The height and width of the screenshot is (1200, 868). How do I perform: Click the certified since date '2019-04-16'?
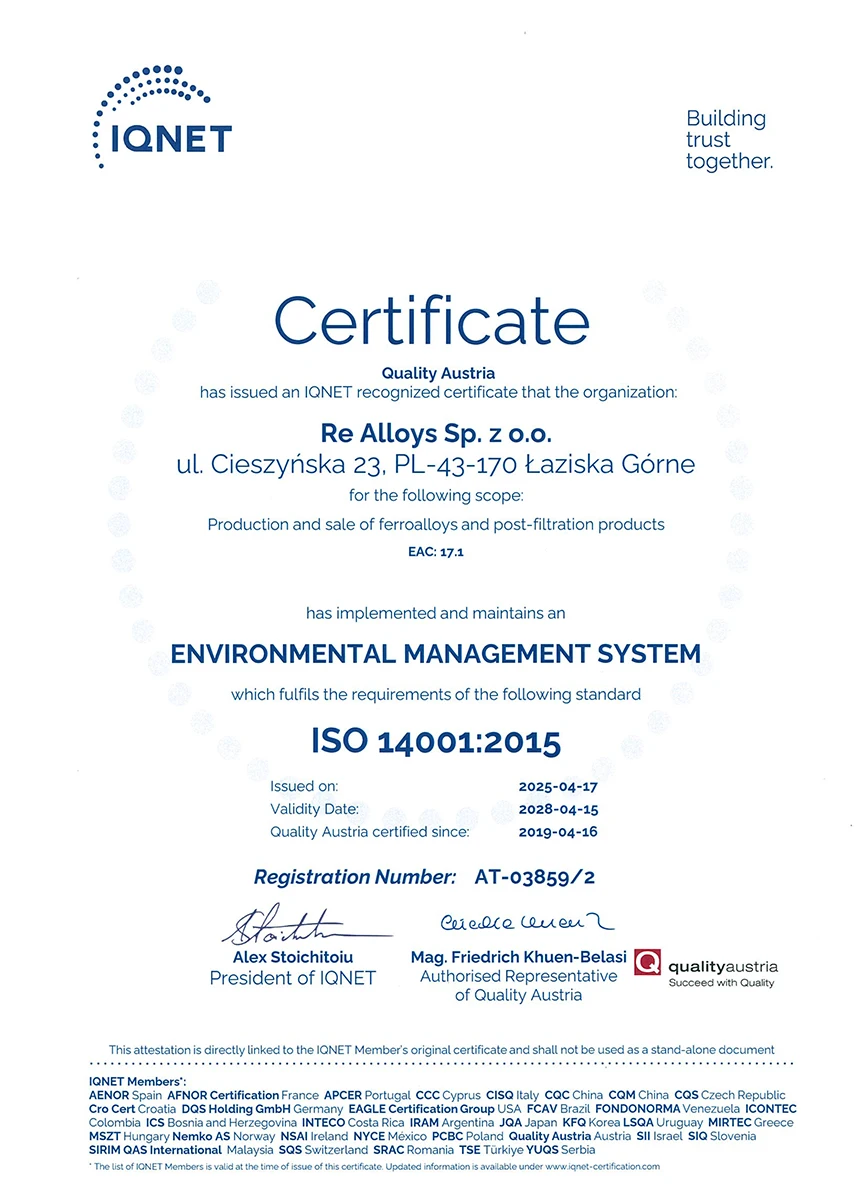pyautogui.click(x=558, y=831)
